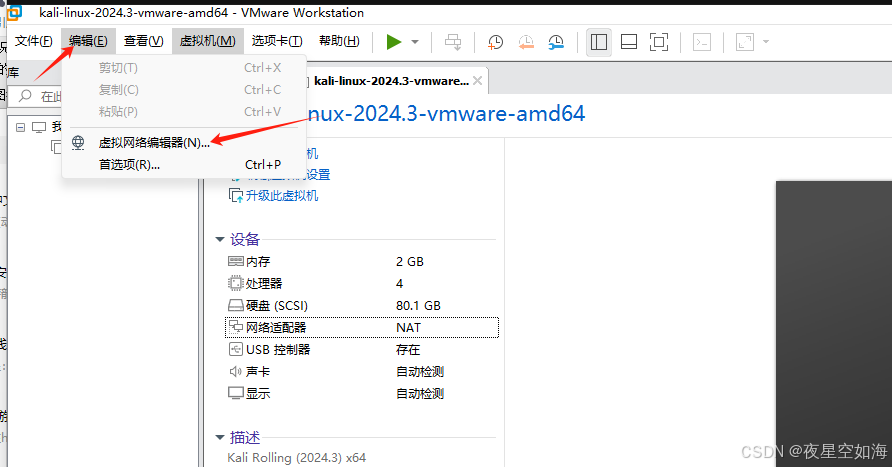Click the my computer icon in library tree
This screenshot has height=467, width=892.
click(x=39, y=127)
